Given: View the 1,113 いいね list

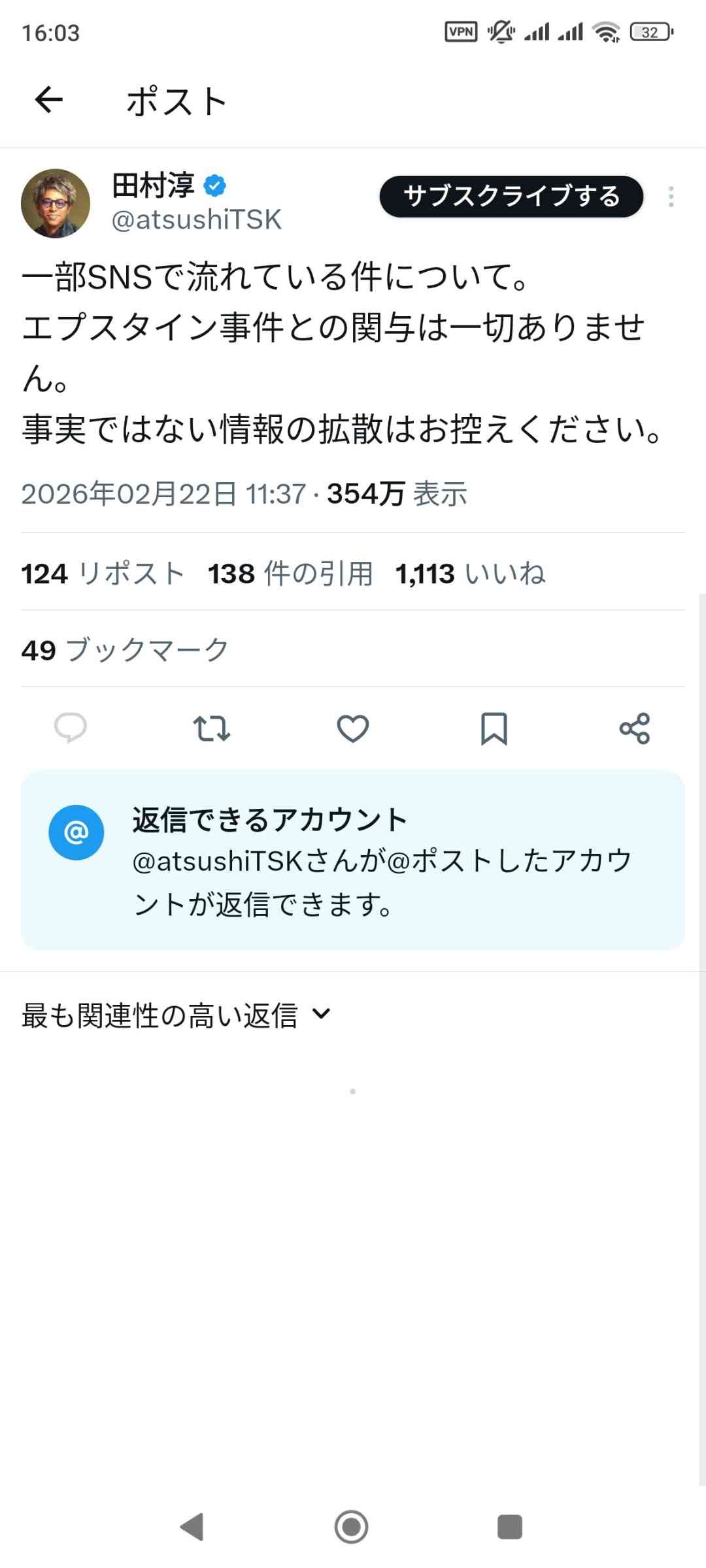Looking at the screenshot, I should click(470, 574).
